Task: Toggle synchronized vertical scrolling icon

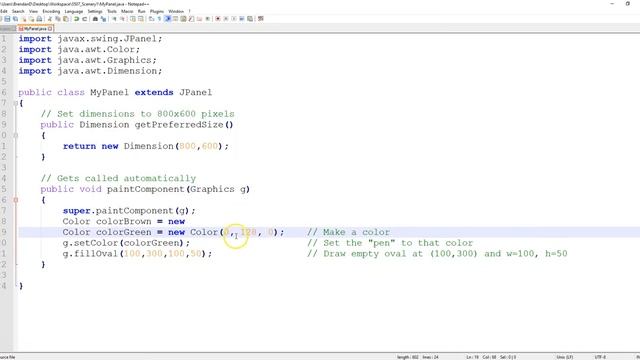Action: coord(132,19)
